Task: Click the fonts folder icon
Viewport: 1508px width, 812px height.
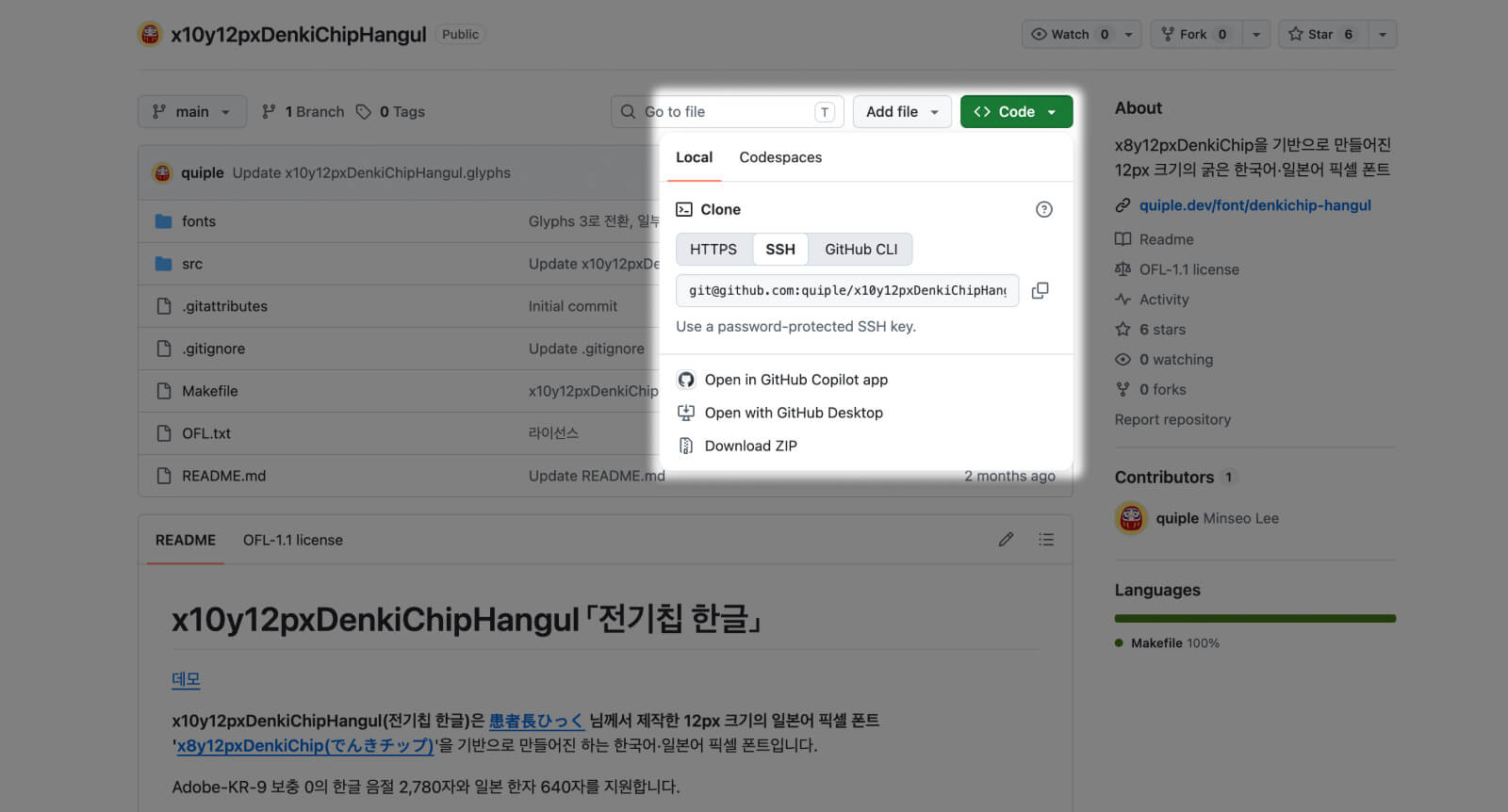Action: pyautogui.click(x=164, y=221)
